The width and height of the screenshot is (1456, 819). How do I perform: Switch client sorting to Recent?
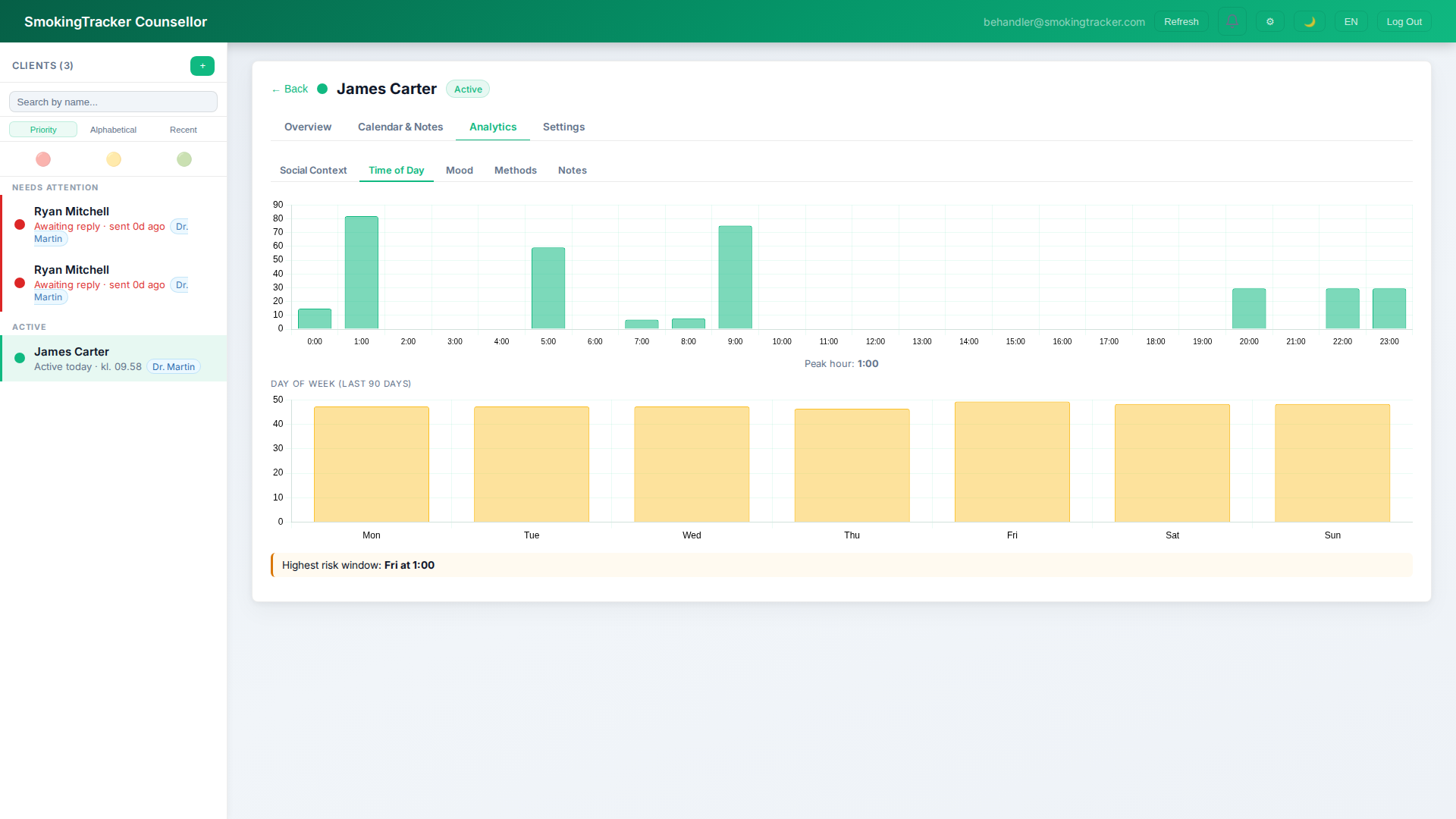(x=183, y=130)
